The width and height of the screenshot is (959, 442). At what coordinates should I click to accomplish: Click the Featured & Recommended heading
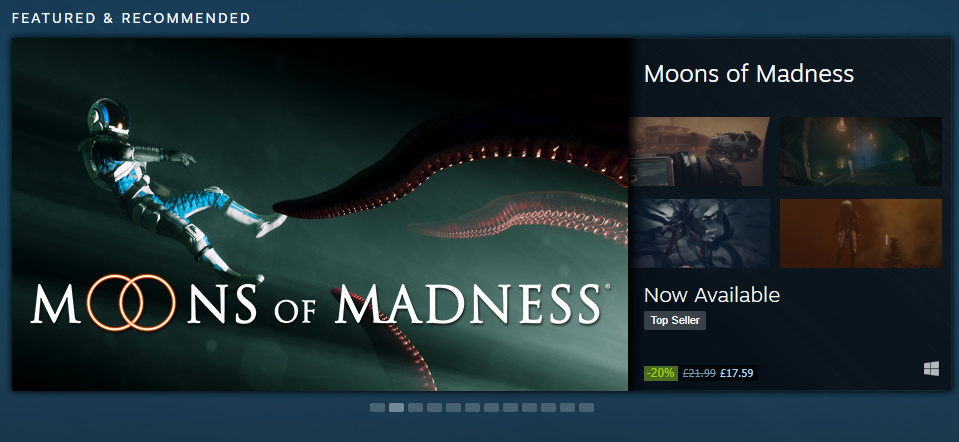tap(131, 18)
